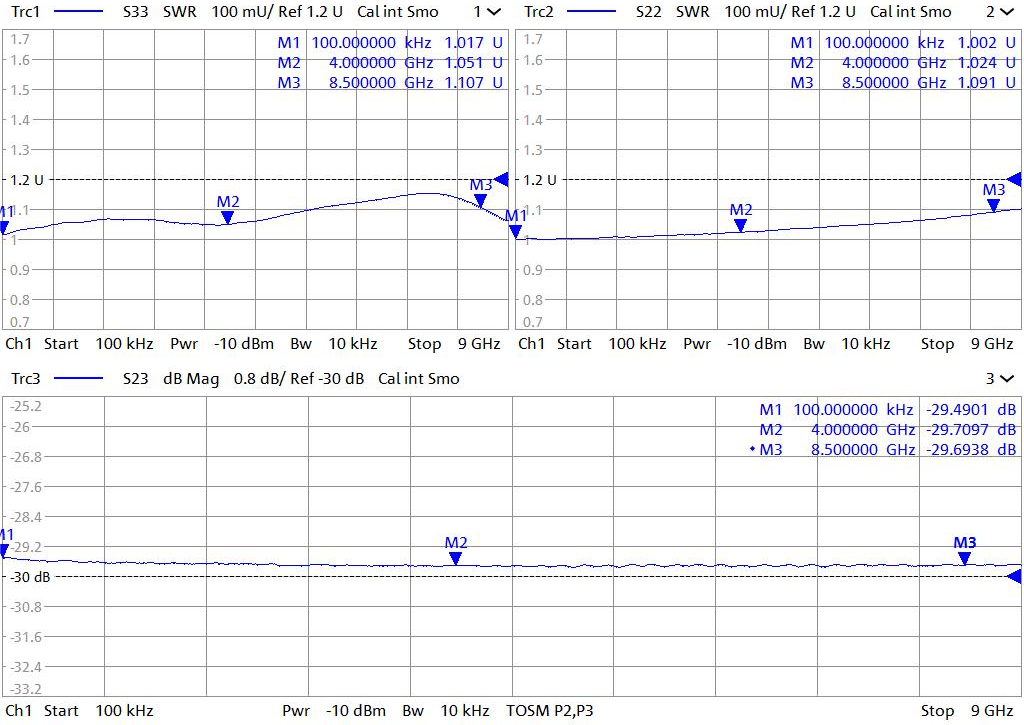This screenshot has width=1024, height=725.
Task: Click the Trc2 blue trace color line sample
Action: [x=588, y=12]
